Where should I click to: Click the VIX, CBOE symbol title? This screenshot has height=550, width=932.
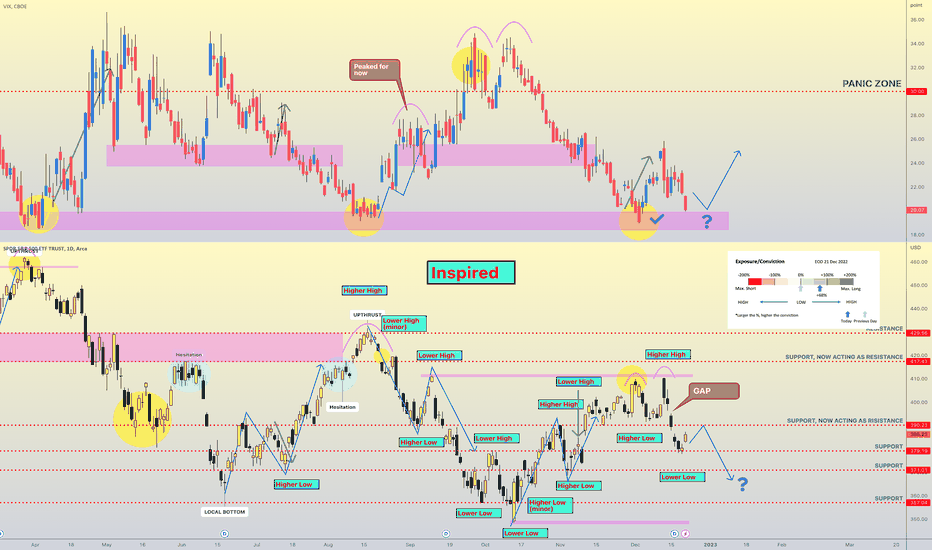15,6
